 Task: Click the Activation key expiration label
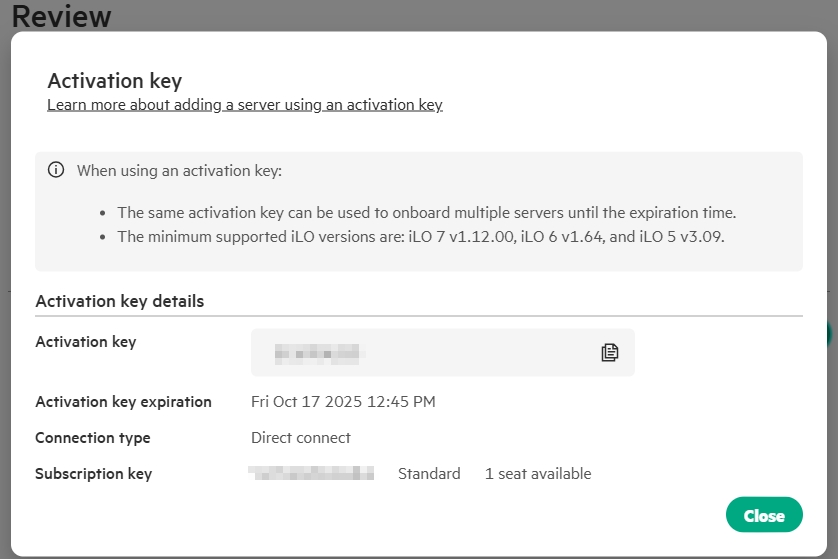tap(123, 402)
